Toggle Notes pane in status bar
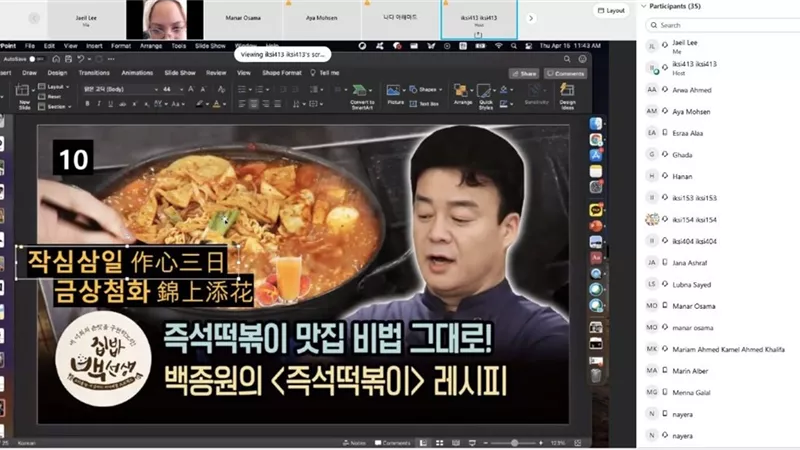This screenshot has width=800, height=450. click(354, 443)
